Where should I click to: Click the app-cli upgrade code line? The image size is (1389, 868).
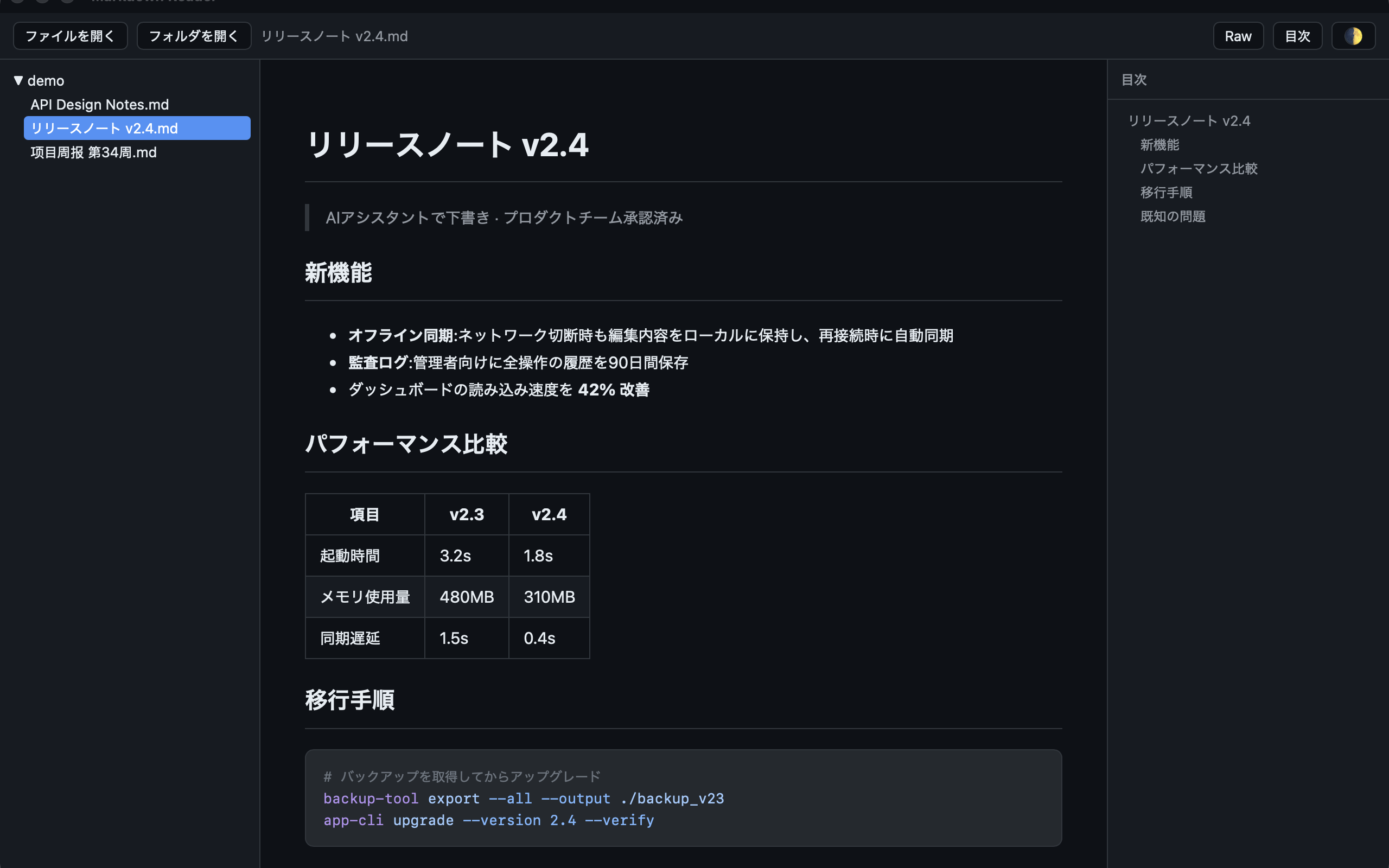click(488, 820)
